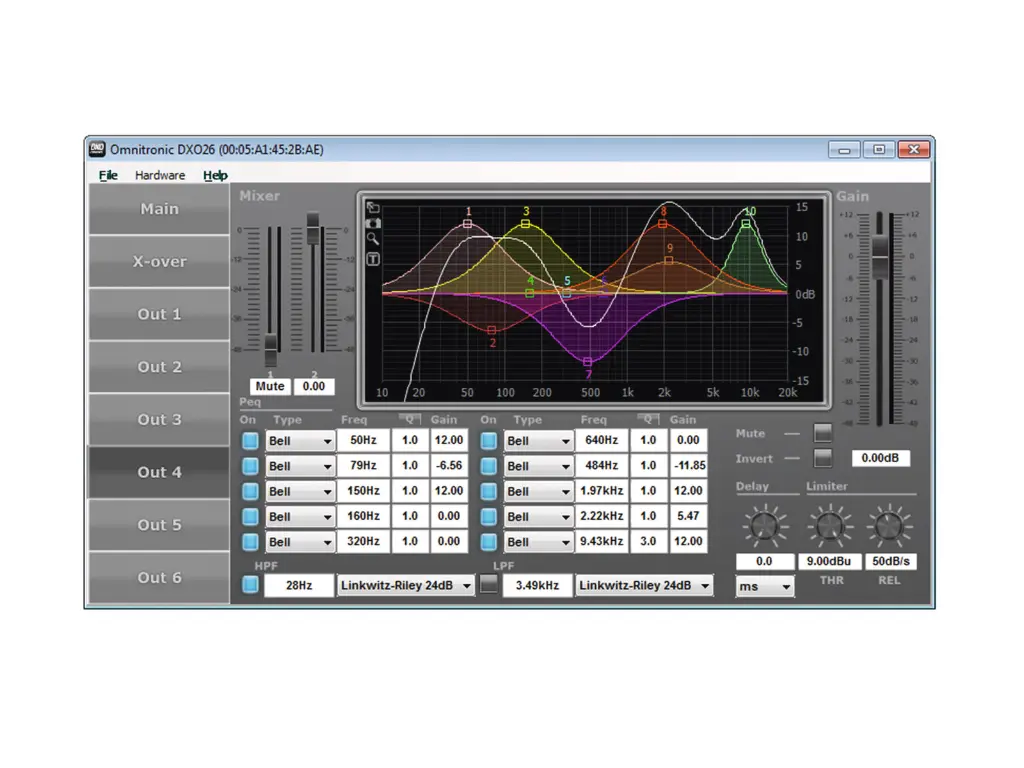Switch to the X-over tab

tap(159, 262)
